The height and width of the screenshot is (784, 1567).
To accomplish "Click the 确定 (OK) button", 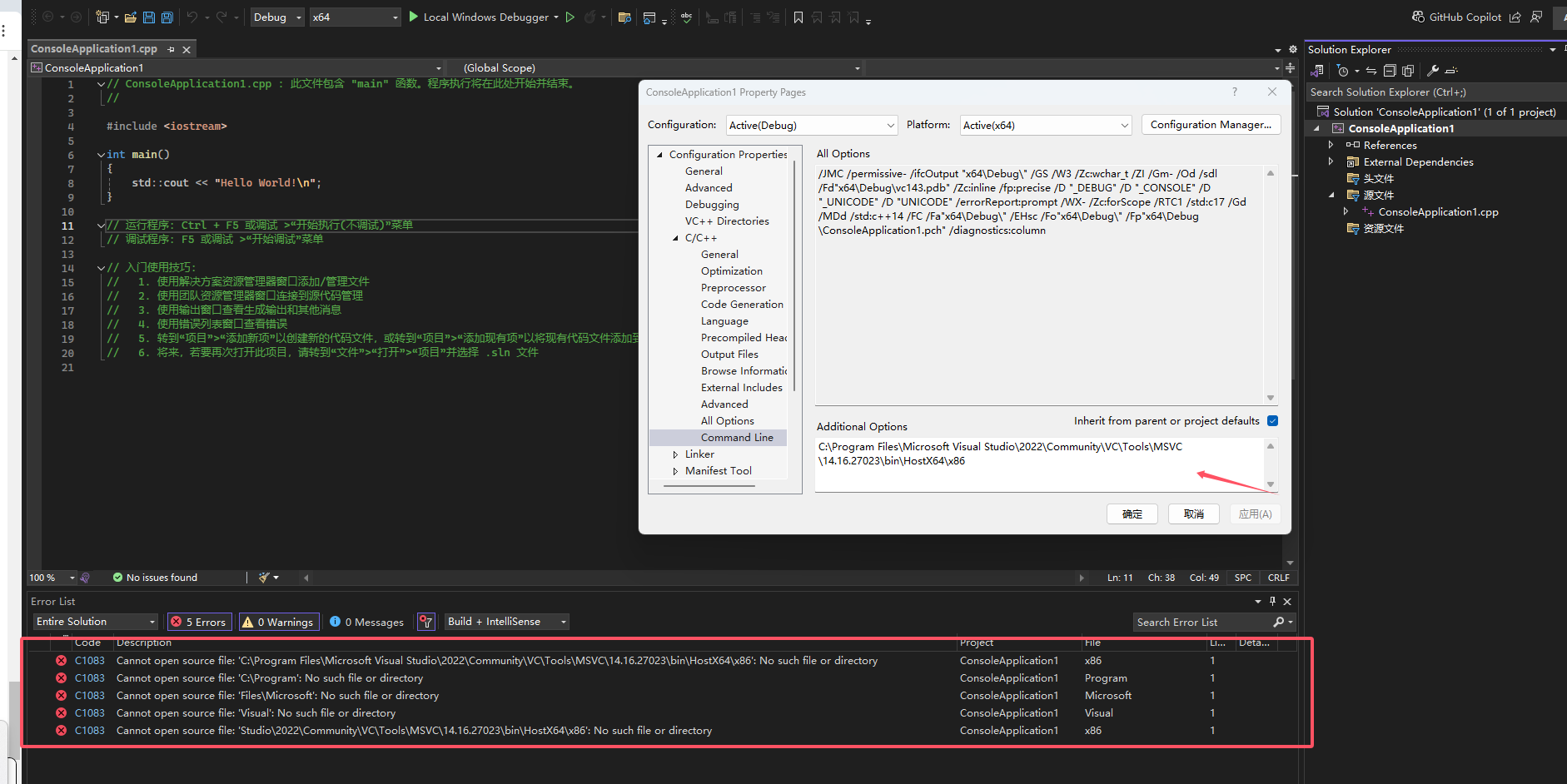I will (x=1132, y=514).
